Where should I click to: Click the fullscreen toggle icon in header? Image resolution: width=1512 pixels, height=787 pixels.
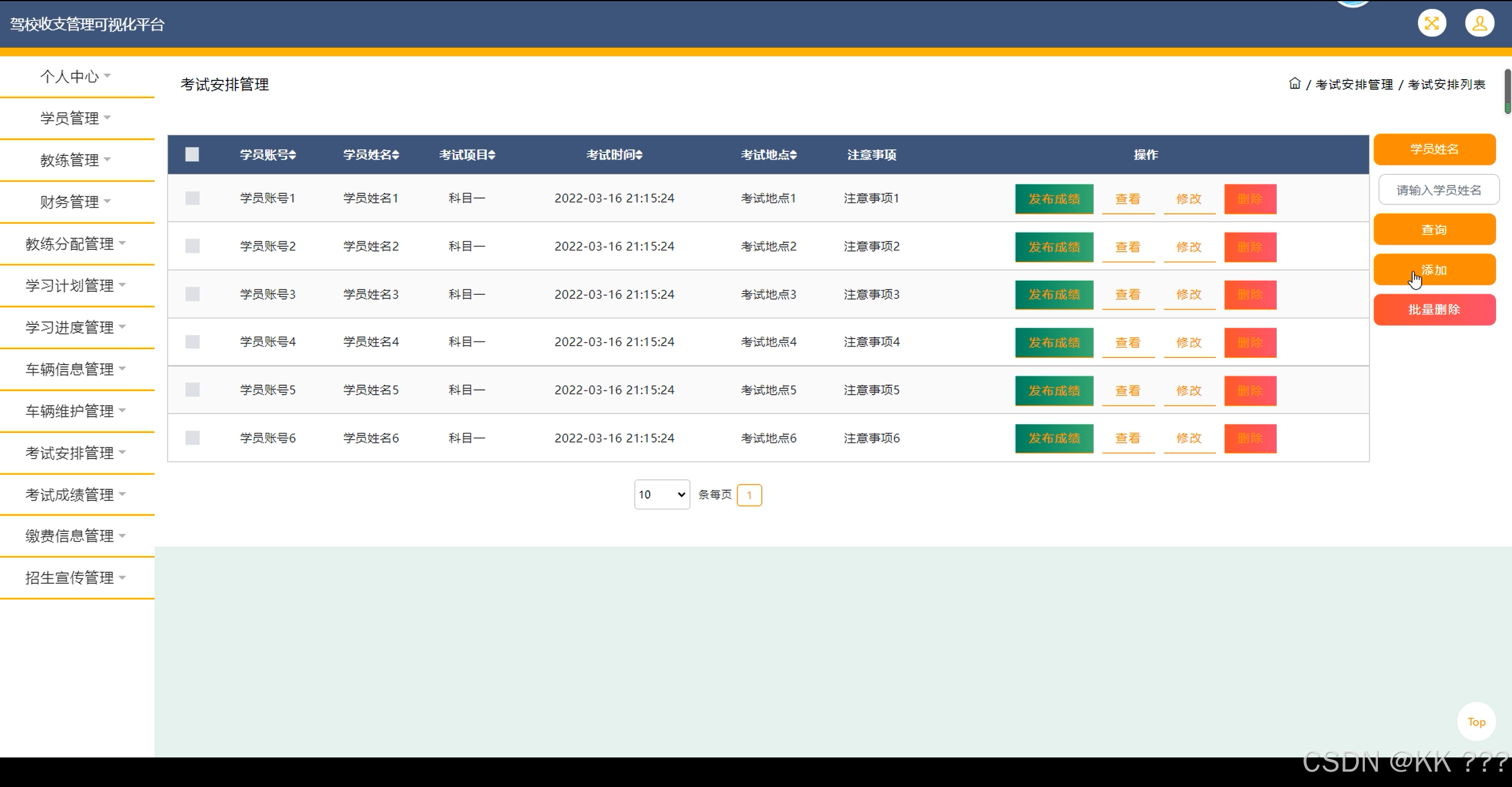point(1432,24)
